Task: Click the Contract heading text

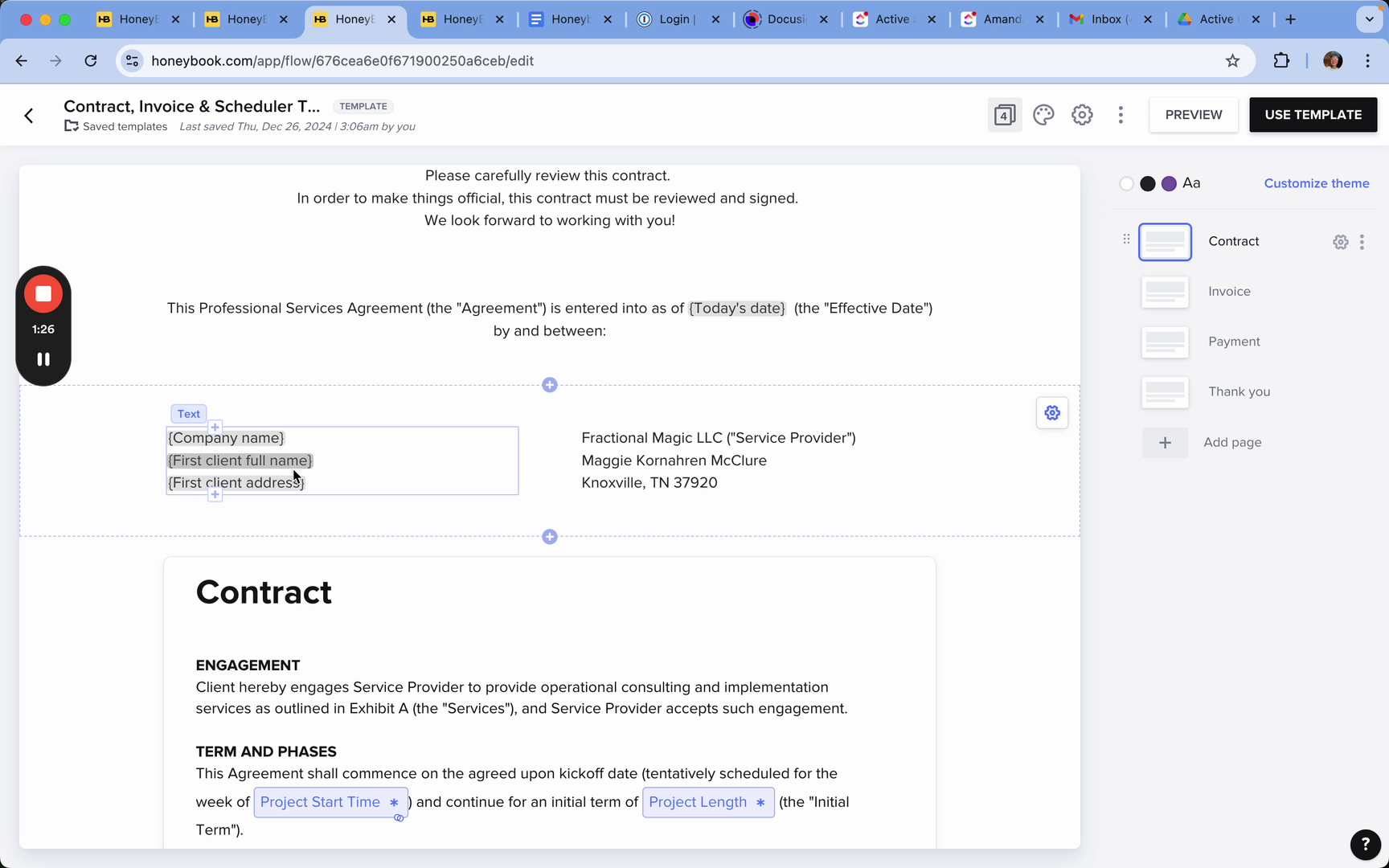Action: (x=264, y=592)
